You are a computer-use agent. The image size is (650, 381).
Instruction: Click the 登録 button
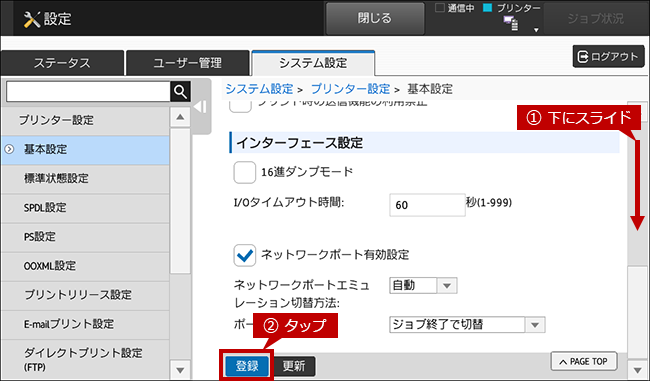(247, 366)
